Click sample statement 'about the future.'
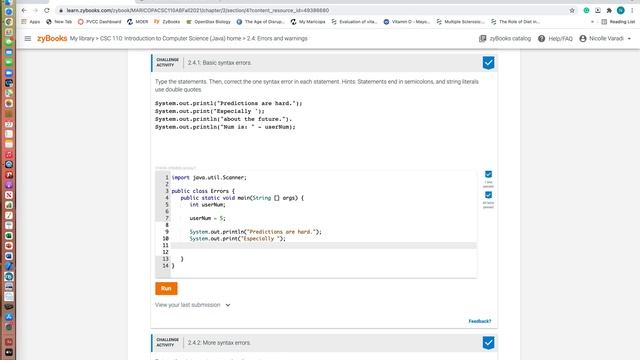This screenshot has width=640, height=360. coord(223,119)
